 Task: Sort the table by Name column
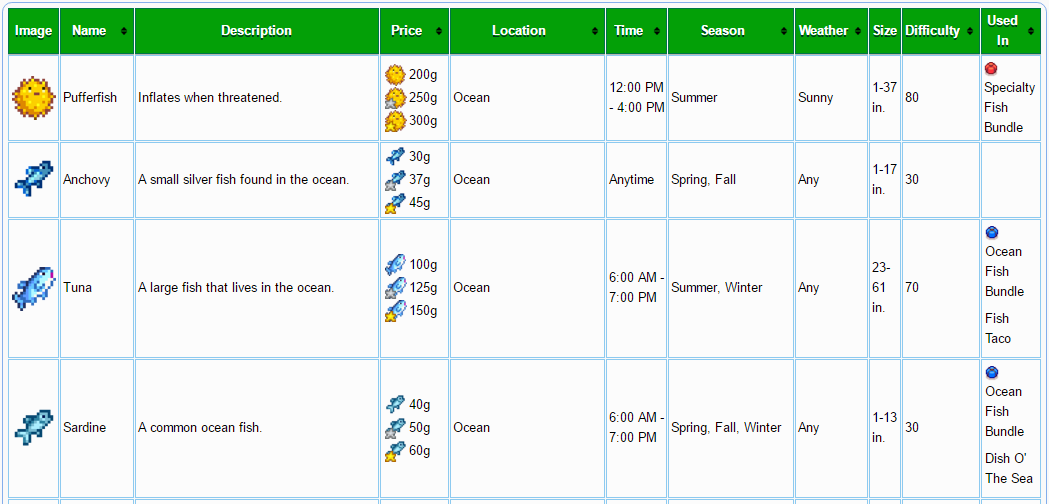[96, 31]
